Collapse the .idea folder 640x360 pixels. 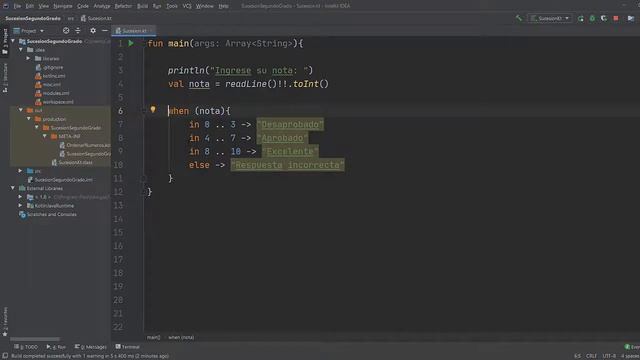click(21, 50)
